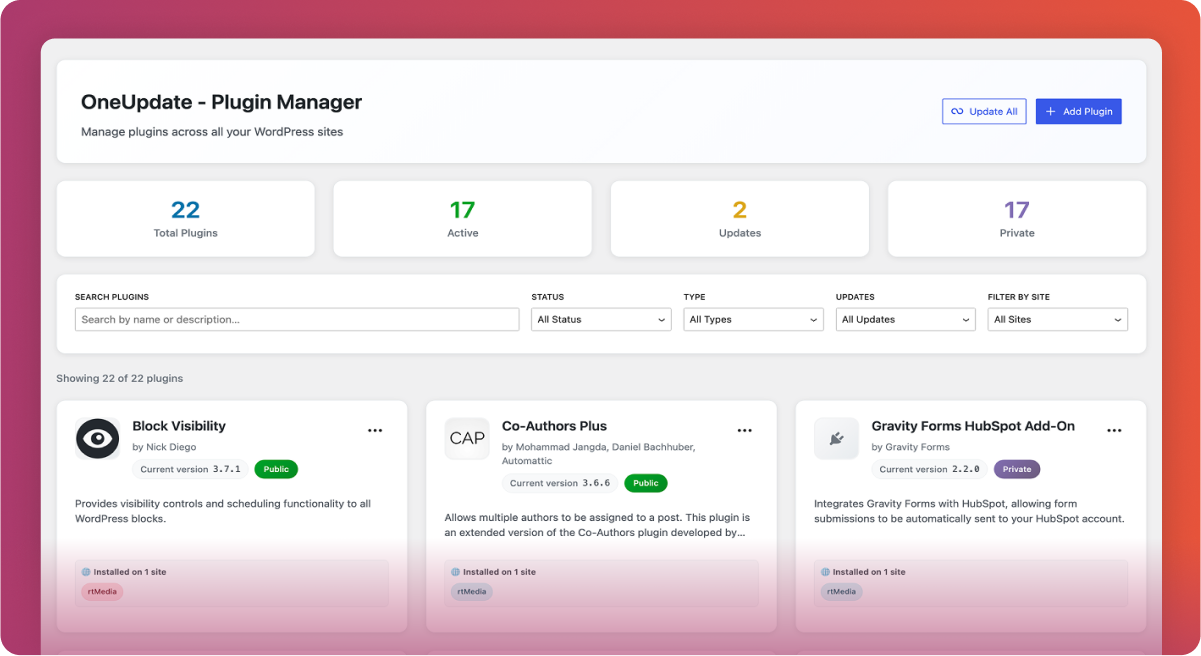Click the globe icon in Block Visibility card

(86, 572)
